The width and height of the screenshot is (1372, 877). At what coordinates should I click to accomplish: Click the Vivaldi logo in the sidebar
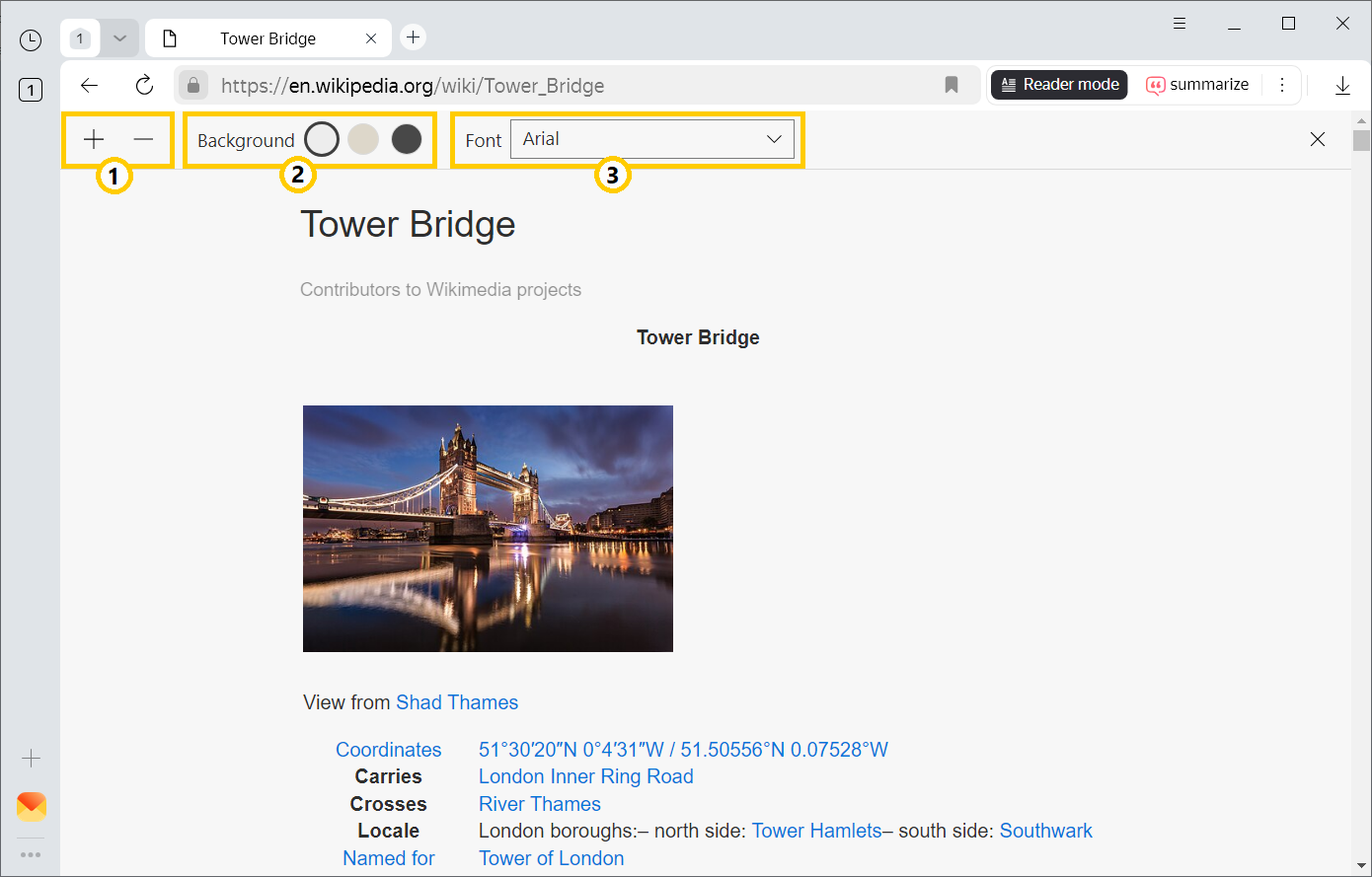pyautogui.click(x=31, y=806)
